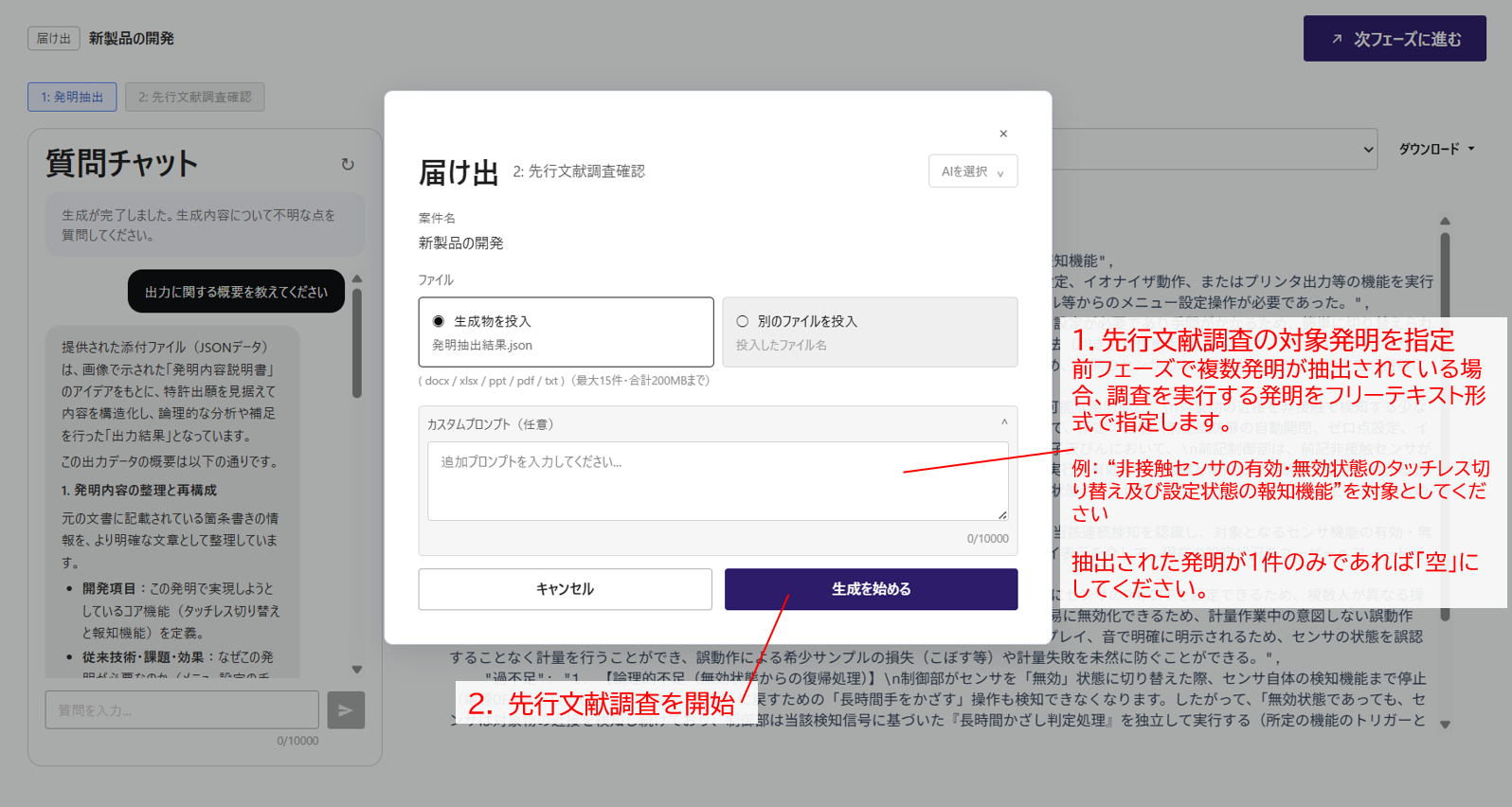The image size is (1512, 807).
Task: Click the 新製品の開発 title in header
Action: coord(132,39)
